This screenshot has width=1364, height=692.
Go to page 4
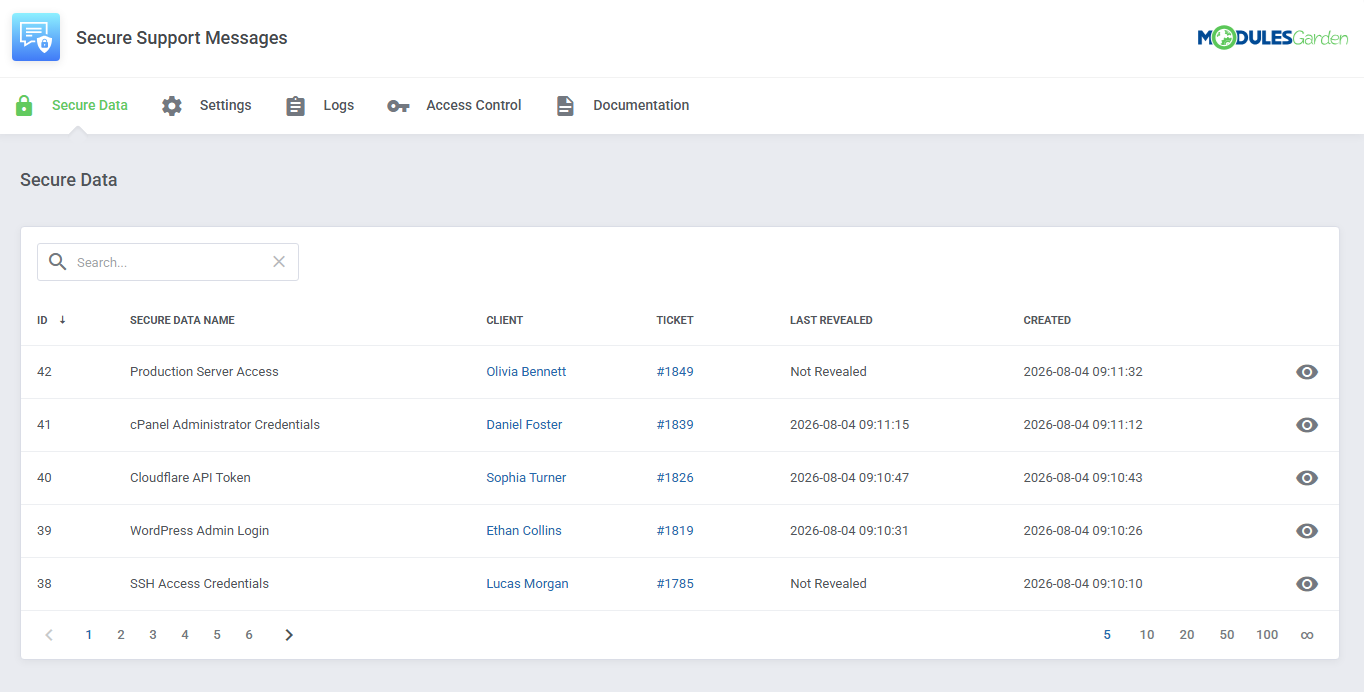[185, 635]
